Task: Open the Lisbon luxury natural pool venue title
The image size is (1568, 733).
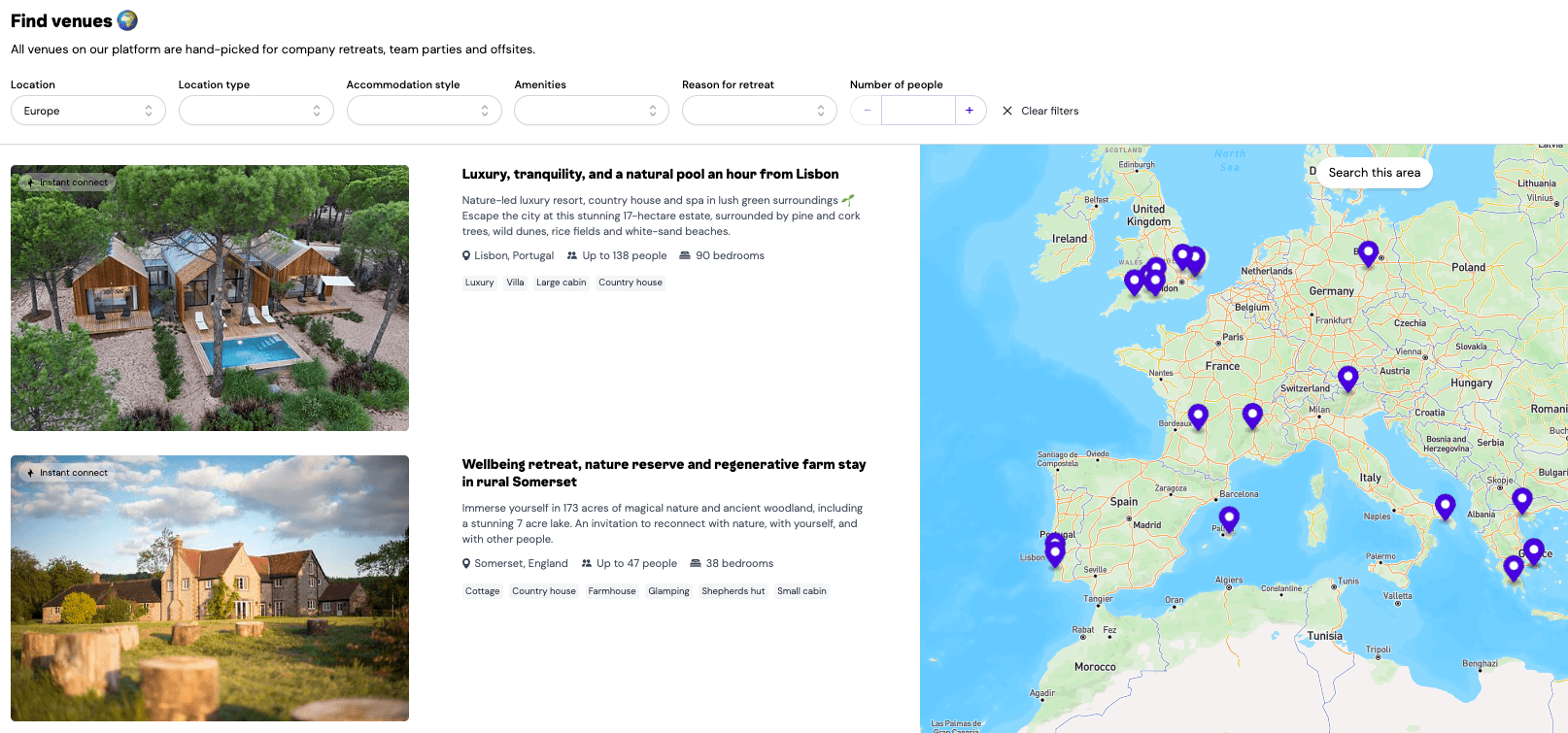Action: 650,175
